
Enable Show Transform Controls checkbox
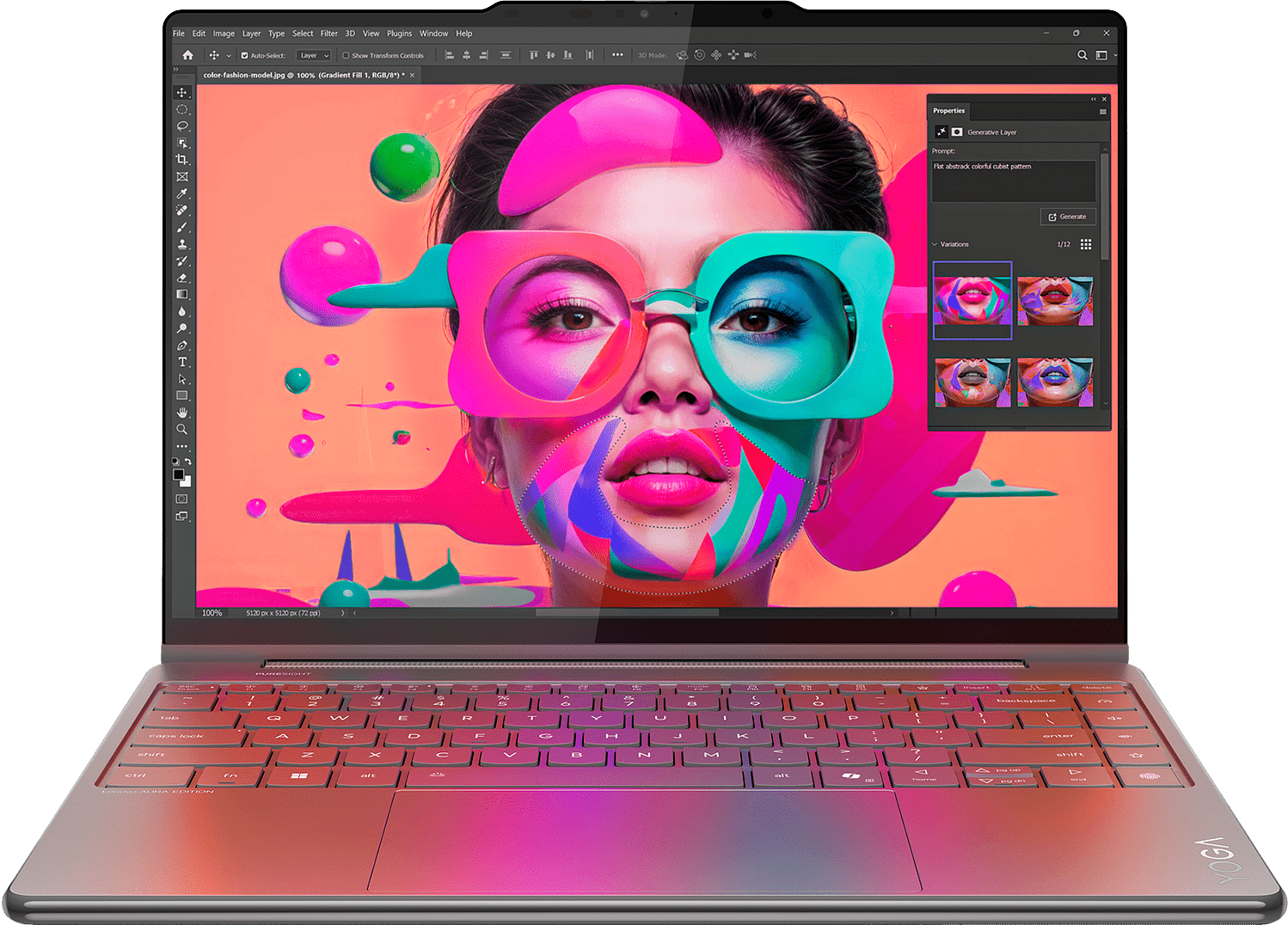point(346,56)
